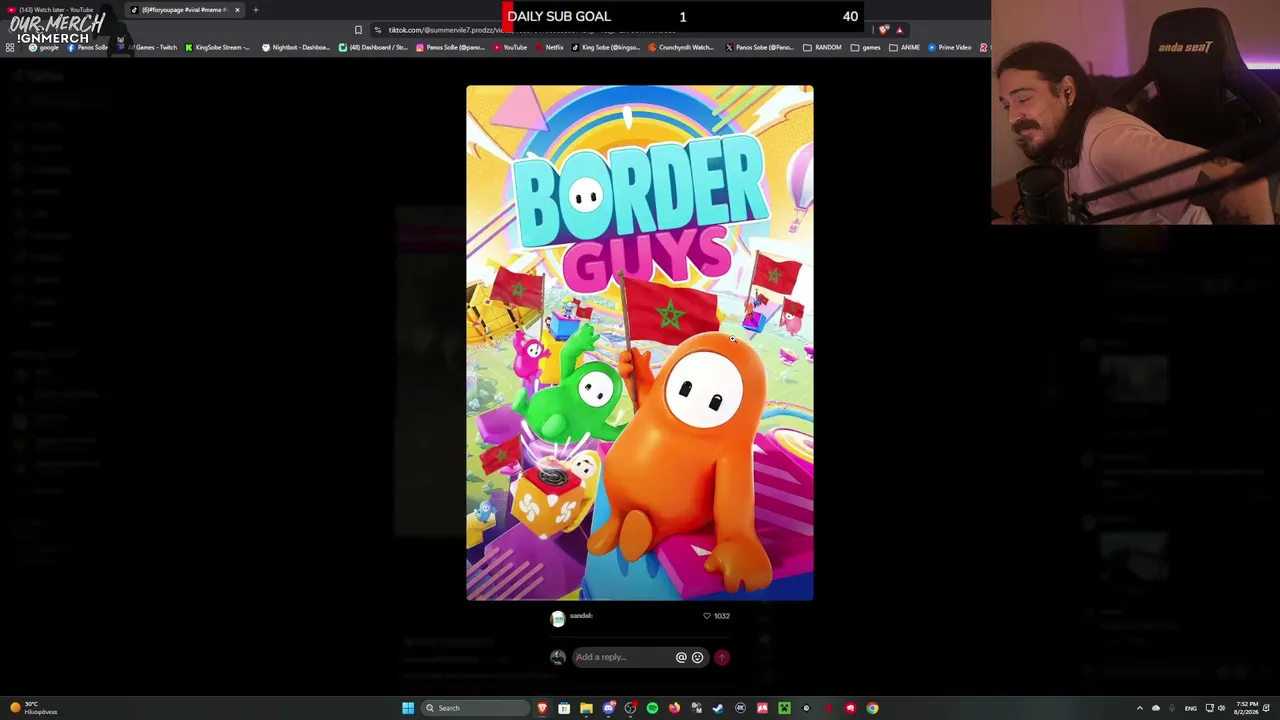
Task: Show hidden system tray icons
Action: [x=1139, y=708]
